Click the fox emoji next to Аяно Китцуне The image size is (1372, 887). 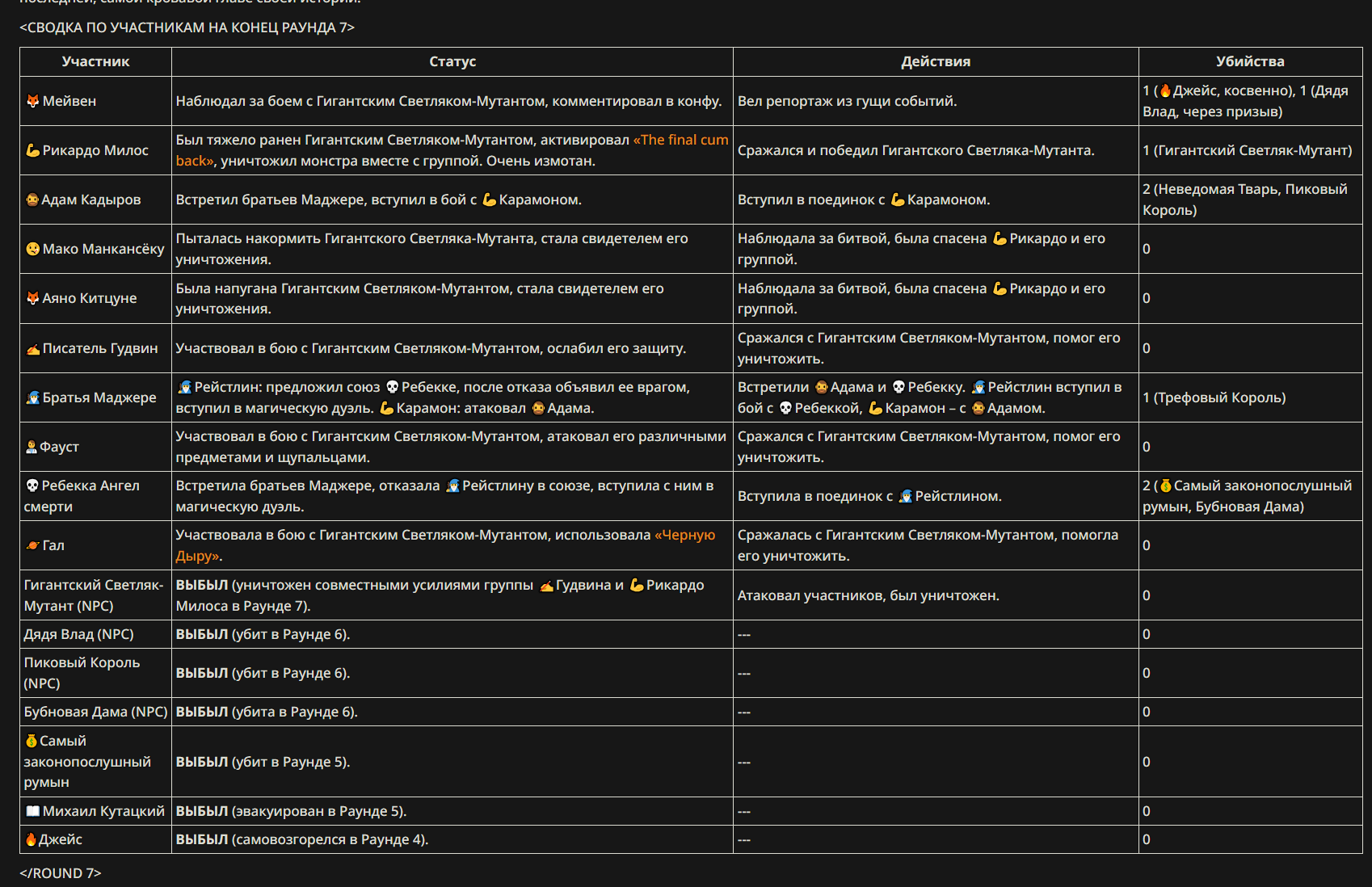pyautogui.click(x=32, y=298)
